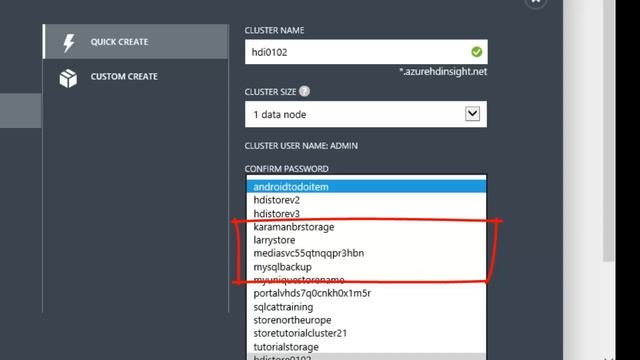
Task: Choose mysqlbackup storage account
Action: click(x=367, y=267)
